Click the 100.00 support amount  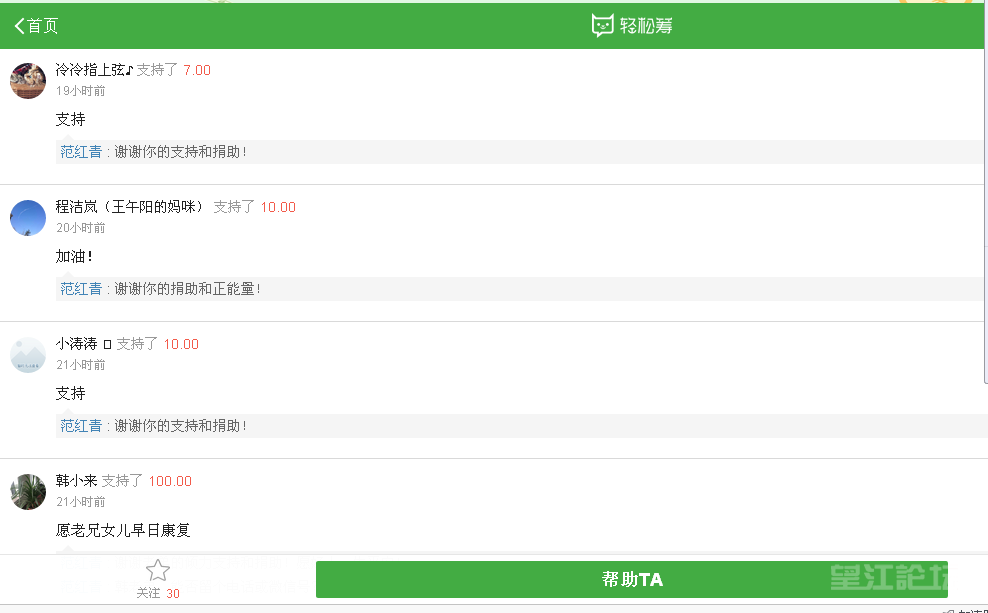(170, 481)
